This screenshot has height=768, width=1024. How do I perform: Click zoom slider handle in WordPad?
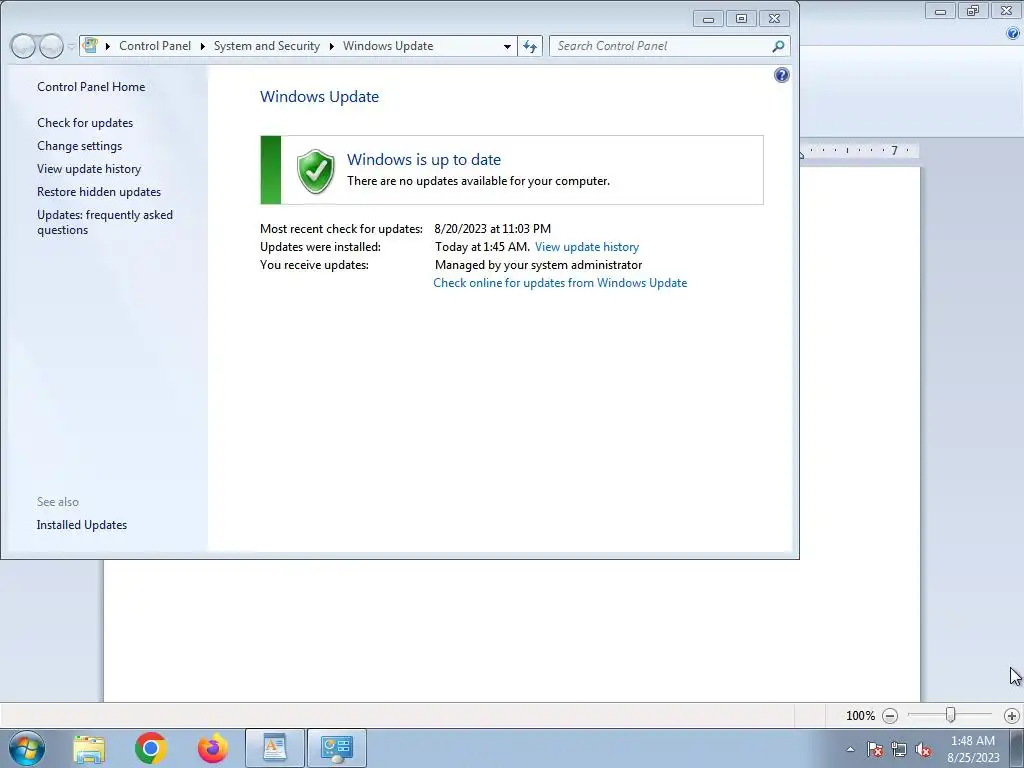point(950,715)
